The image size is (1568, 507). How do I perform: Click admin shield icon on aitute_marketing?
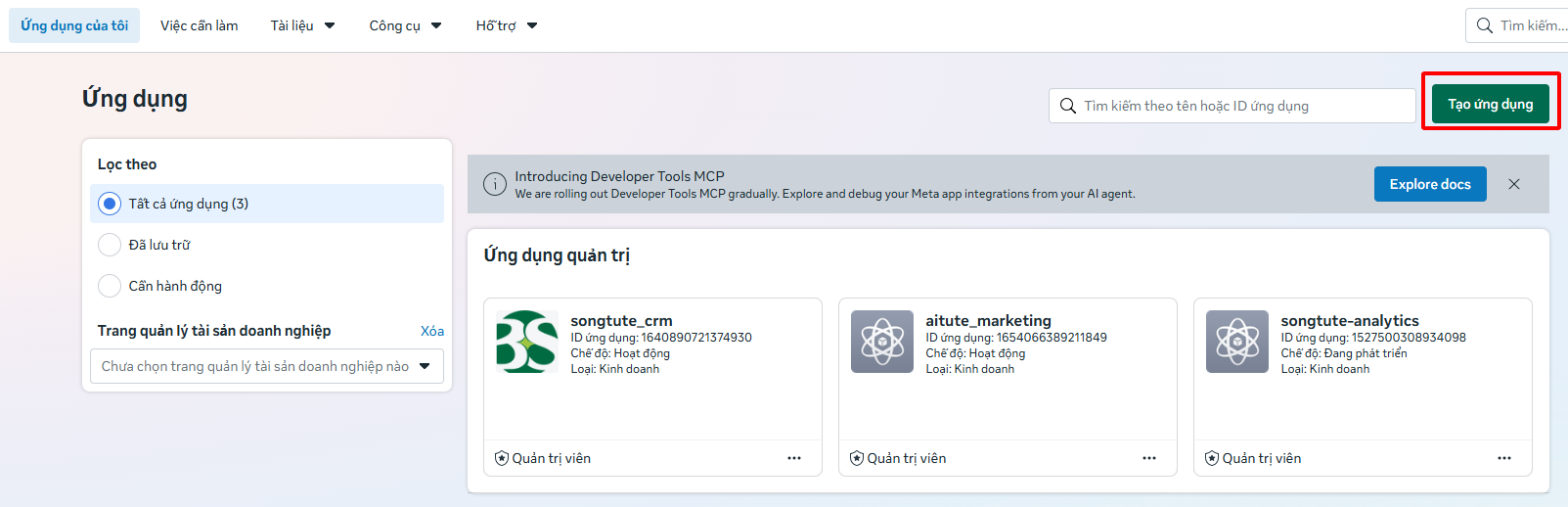coord(857,458)
